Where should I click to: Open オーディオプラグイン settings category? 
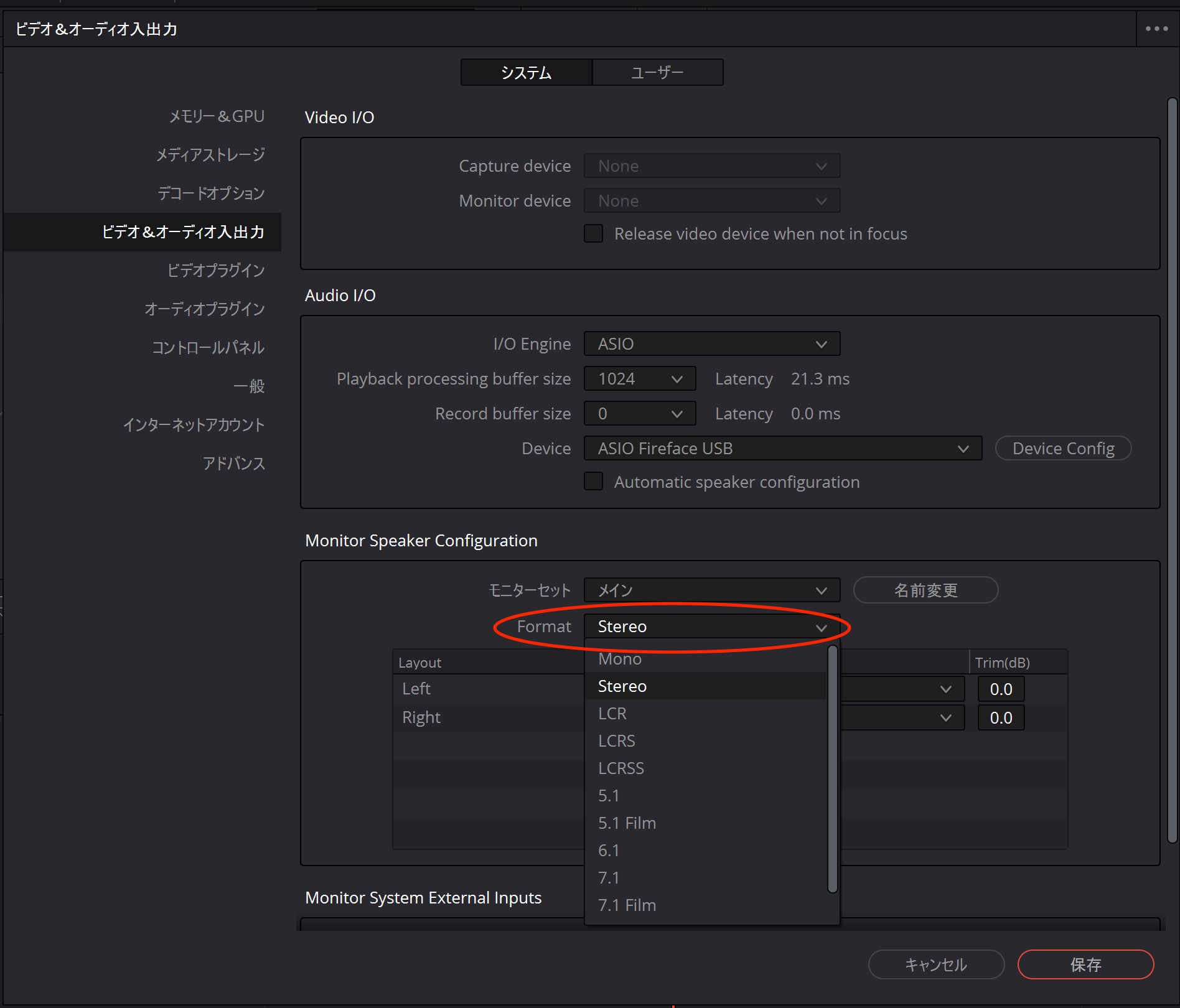(x=204, y=309)
